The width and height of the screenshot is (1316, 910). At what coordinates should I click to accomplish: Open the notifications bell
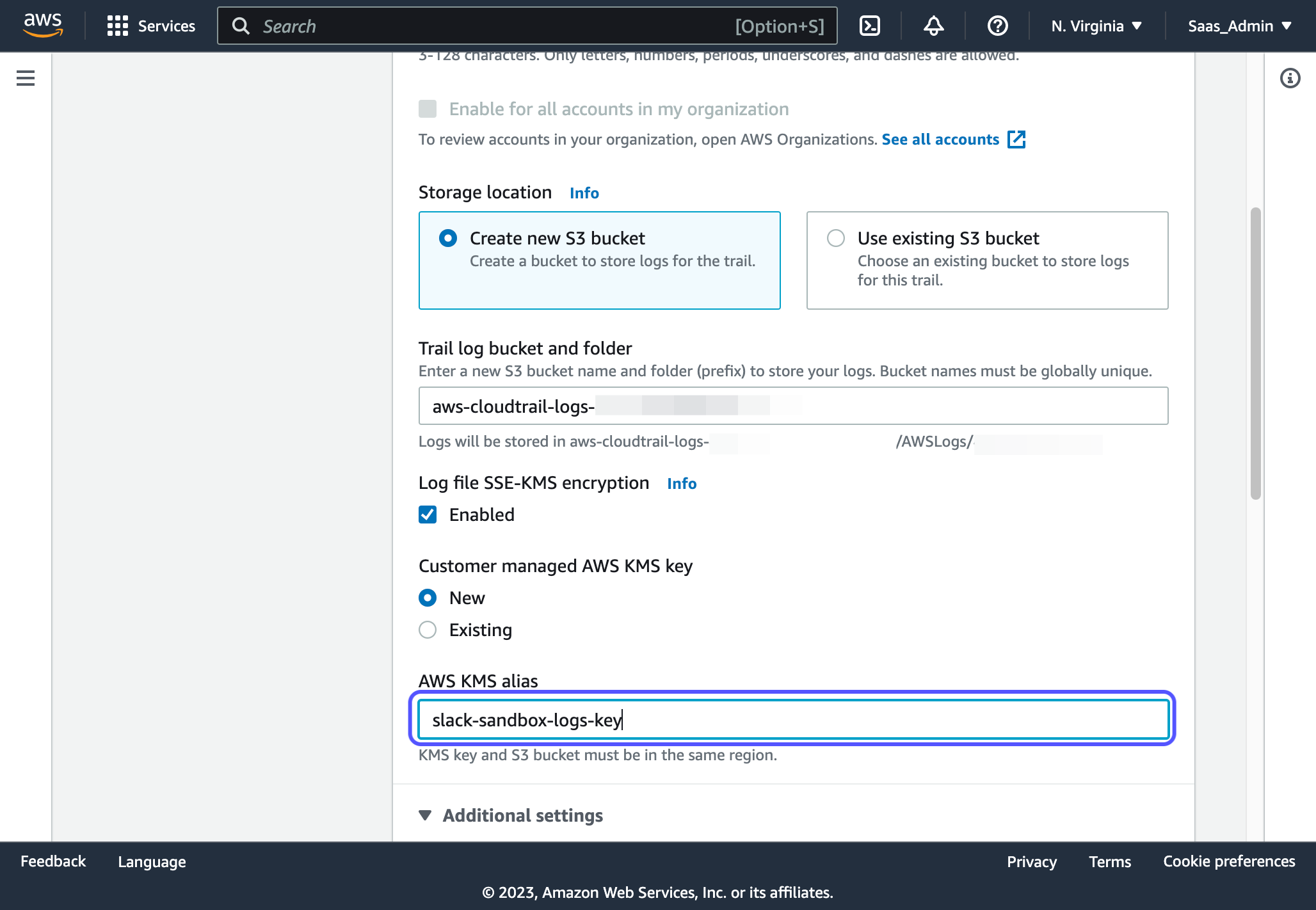tap(933, 26)
